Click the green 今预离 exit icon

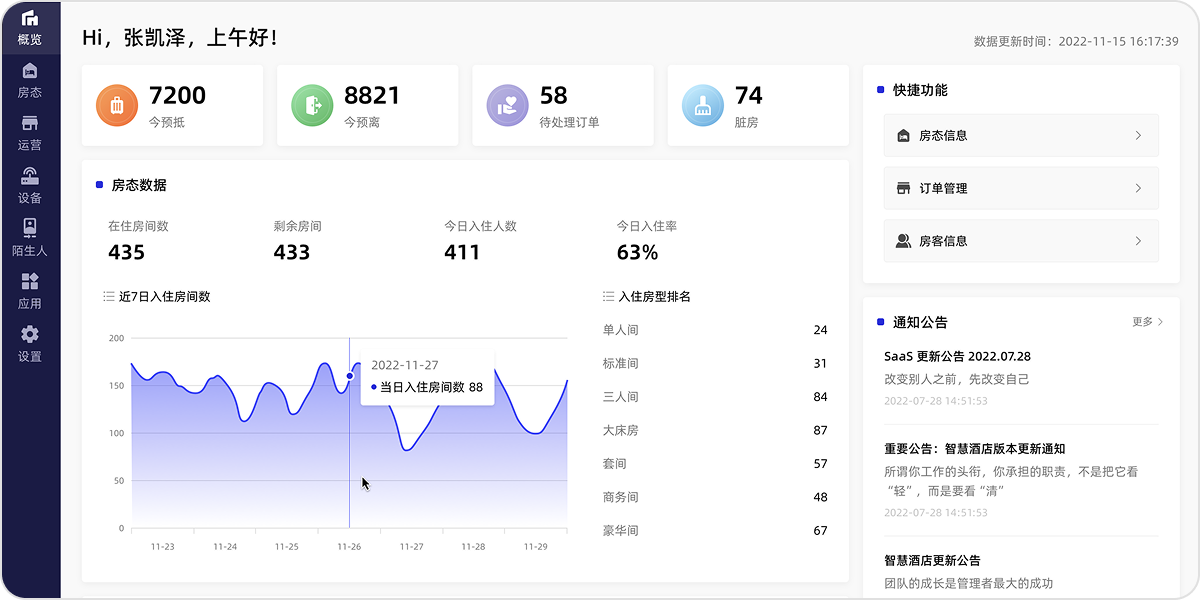pyautogui.click(x=312, y=105)
